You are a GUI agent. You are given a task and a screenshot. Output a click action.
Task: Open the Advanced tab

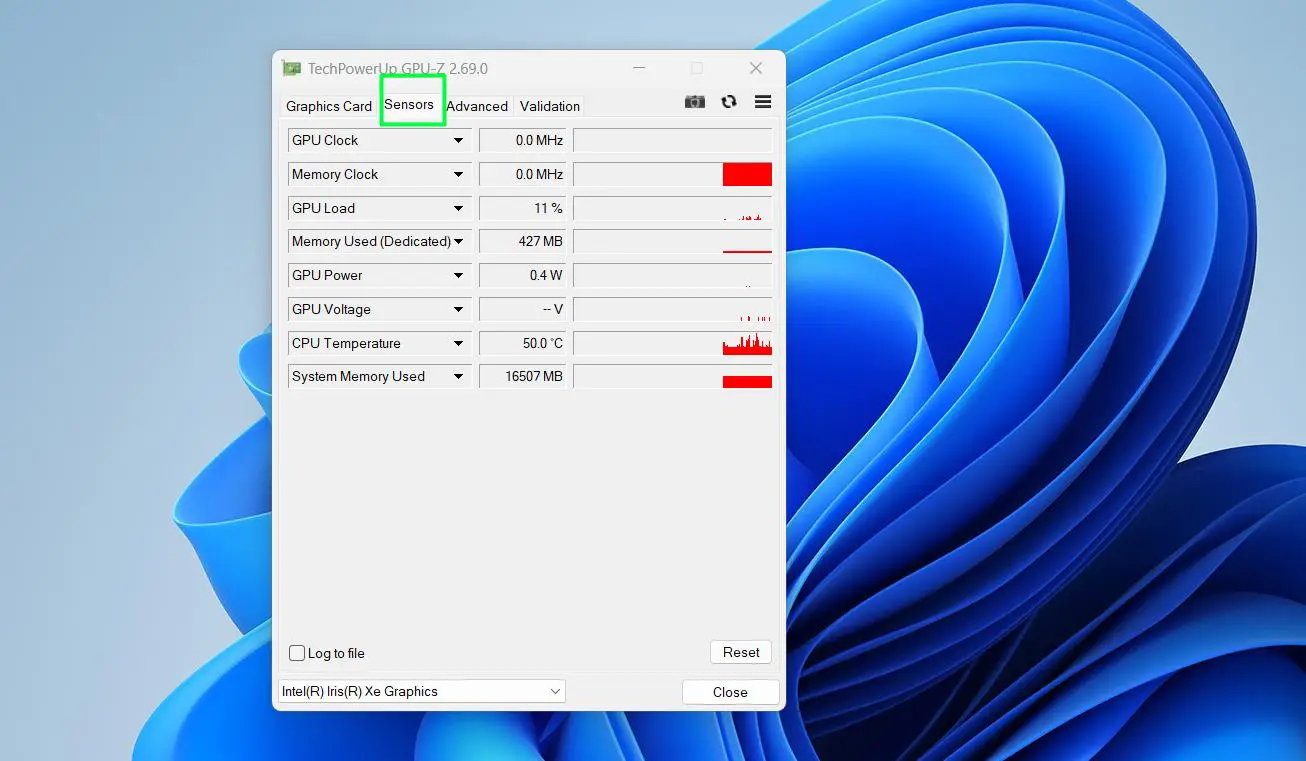[477, 106]
